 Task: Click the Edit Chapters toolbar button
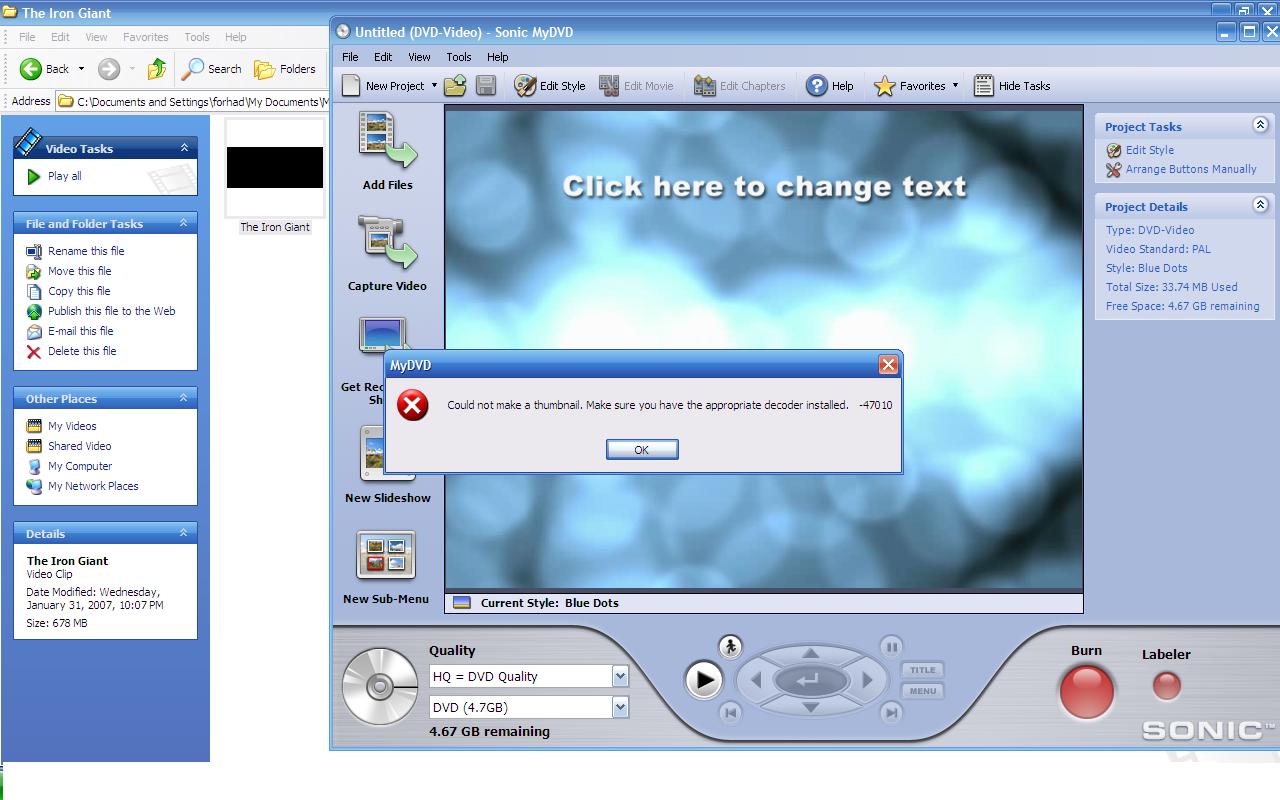tap(740, 86)
